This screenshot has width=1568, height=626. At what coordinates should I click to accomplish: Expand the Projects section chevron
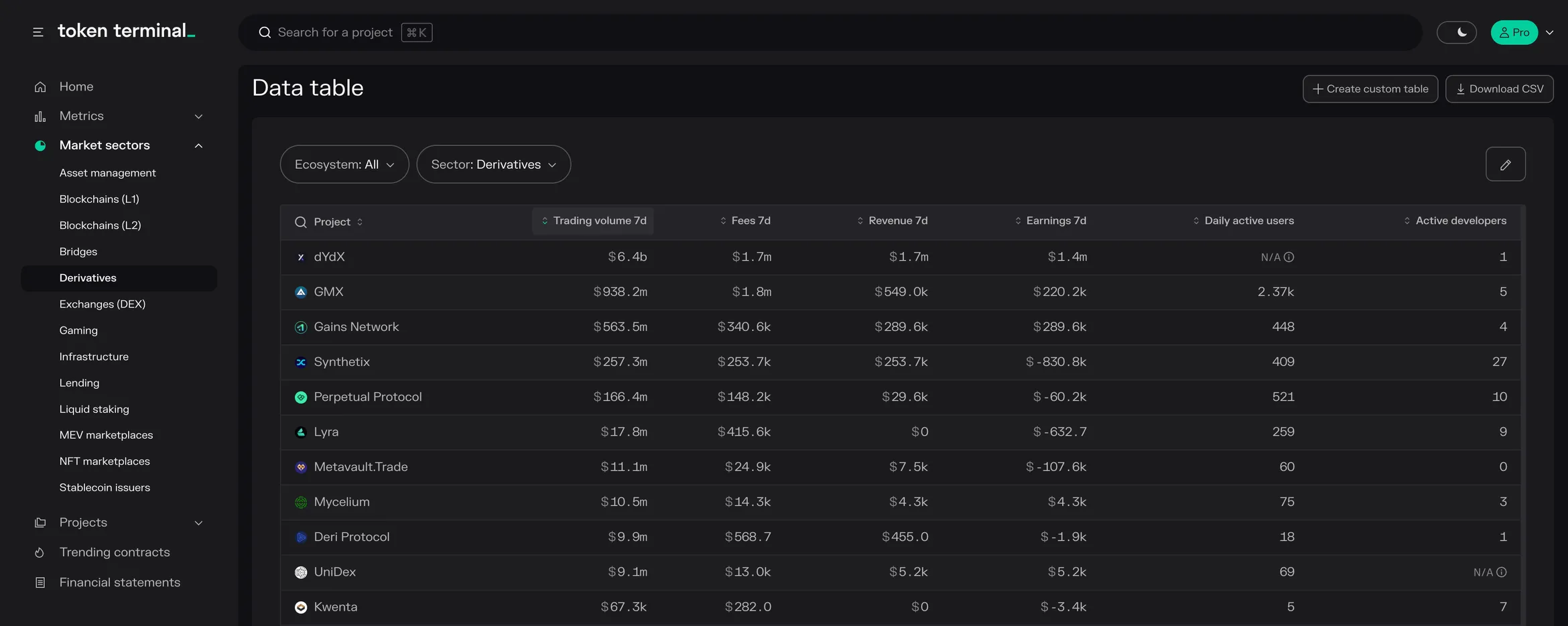point(198,523)
